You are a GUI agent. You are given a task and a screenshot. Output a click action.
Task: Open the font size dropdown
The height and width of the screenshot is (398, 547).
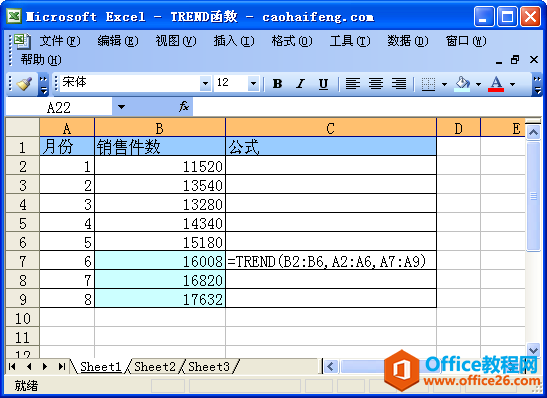click(254, 84)
